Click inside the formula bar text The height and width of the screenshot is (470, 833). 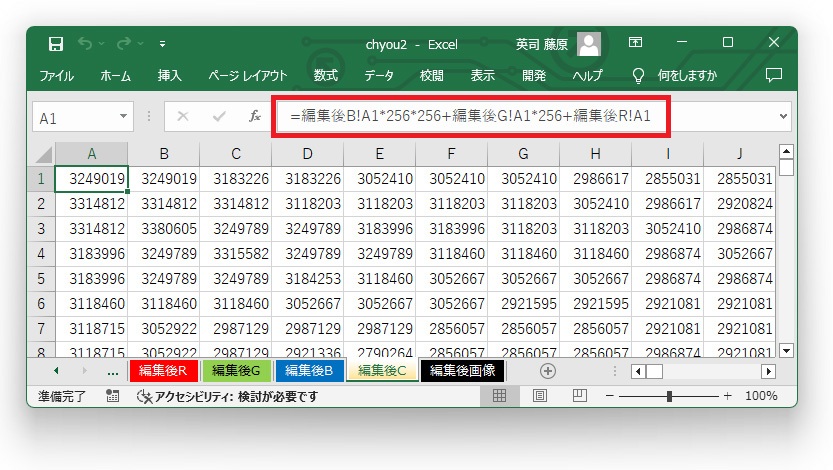470,116
